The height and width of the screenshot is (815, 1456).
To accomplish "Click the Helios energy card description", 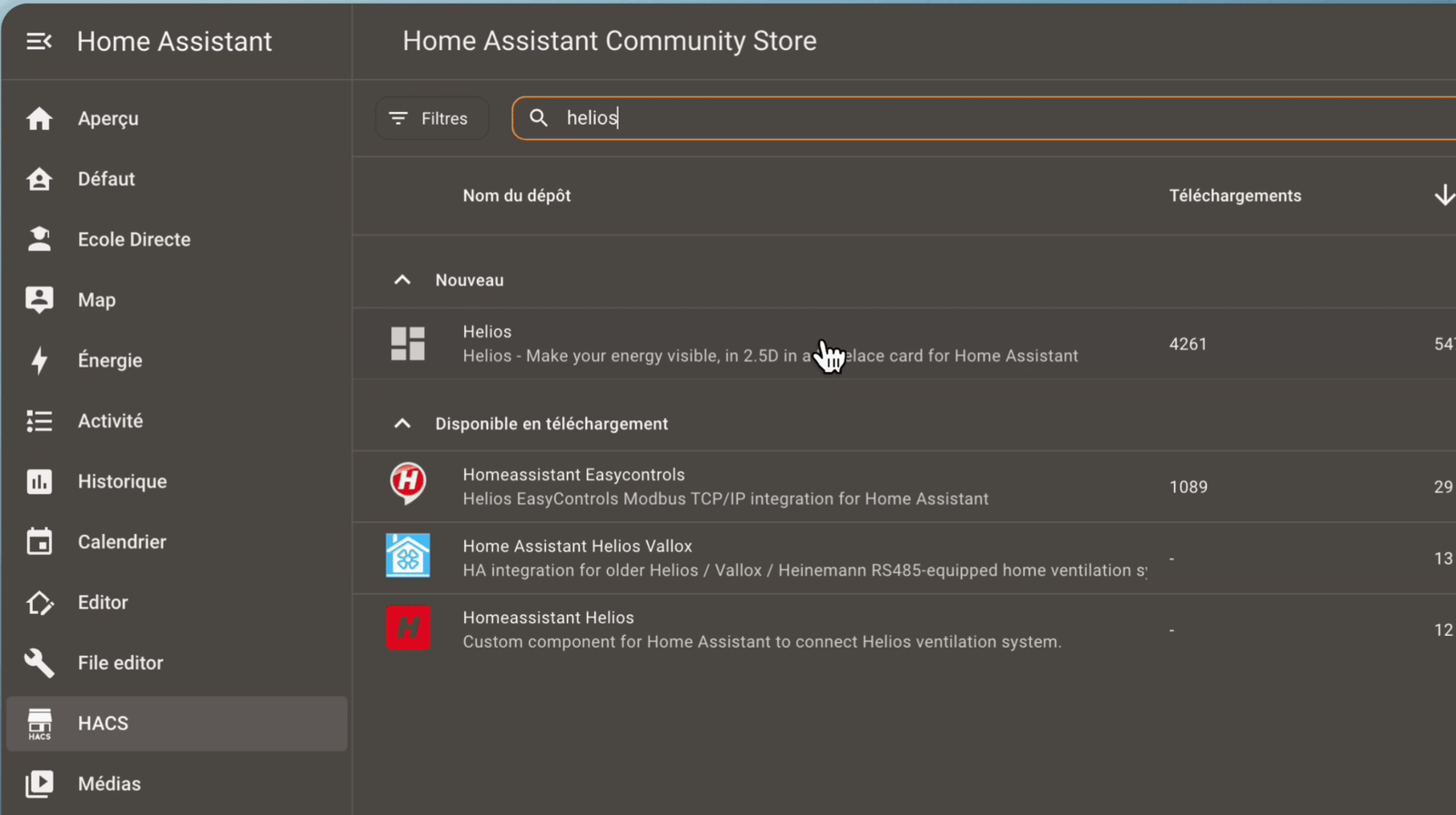I will coord(770,356).
